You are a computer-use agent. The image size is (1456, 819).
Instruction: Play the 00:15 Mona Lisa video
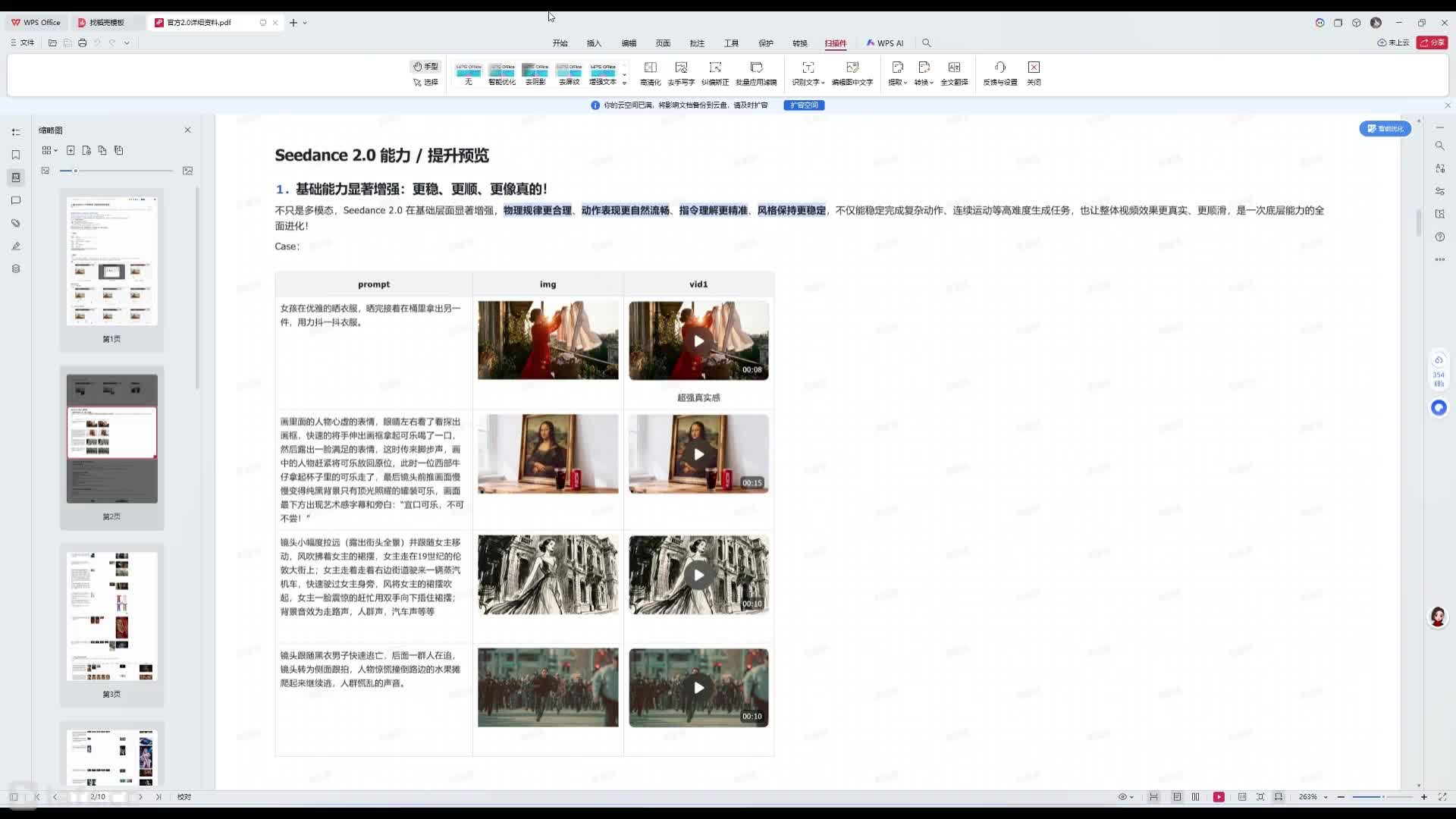click(x=698, y=453)
